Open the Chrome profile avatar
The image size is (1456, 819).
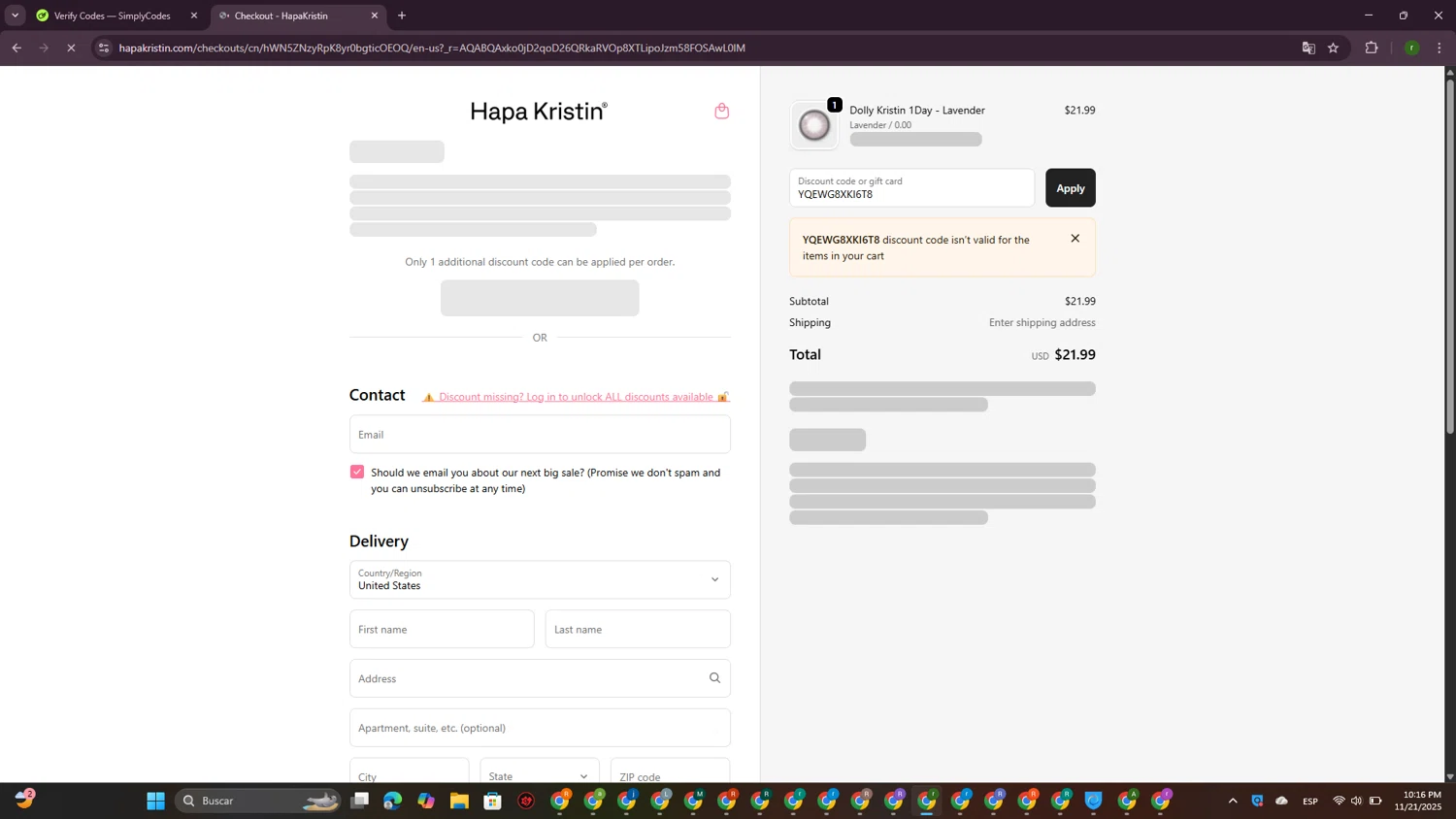click(x=1412, y=48)
